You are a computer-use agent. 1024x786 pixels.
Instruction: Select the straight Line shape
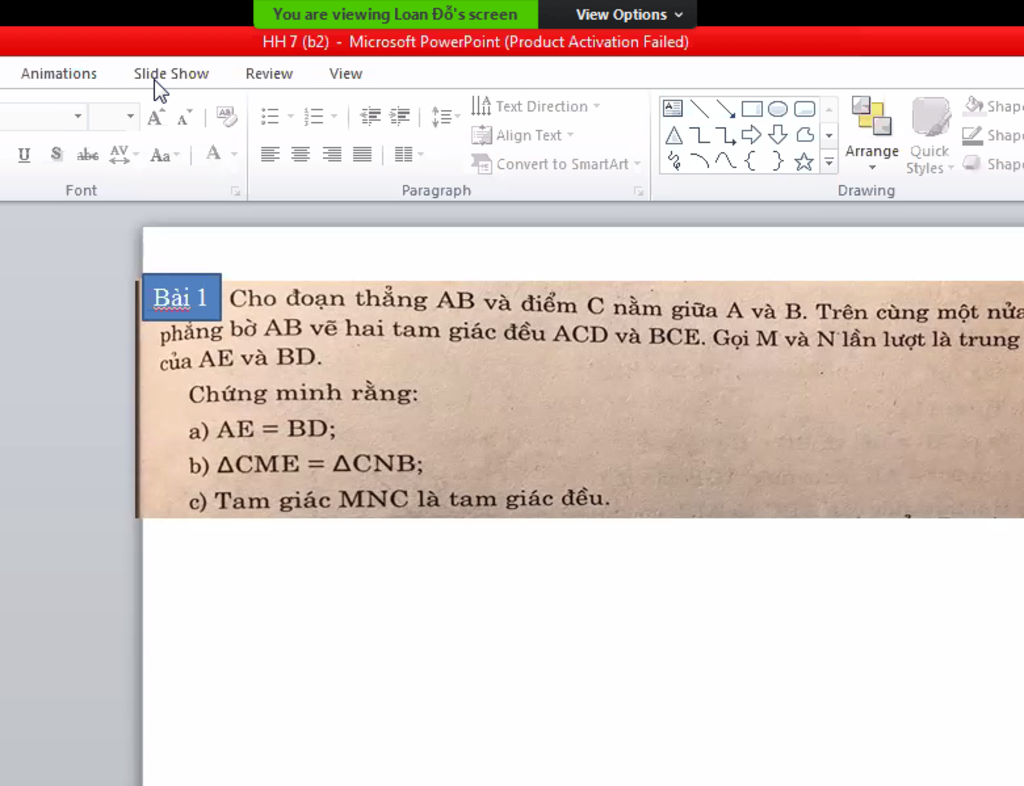699,108
